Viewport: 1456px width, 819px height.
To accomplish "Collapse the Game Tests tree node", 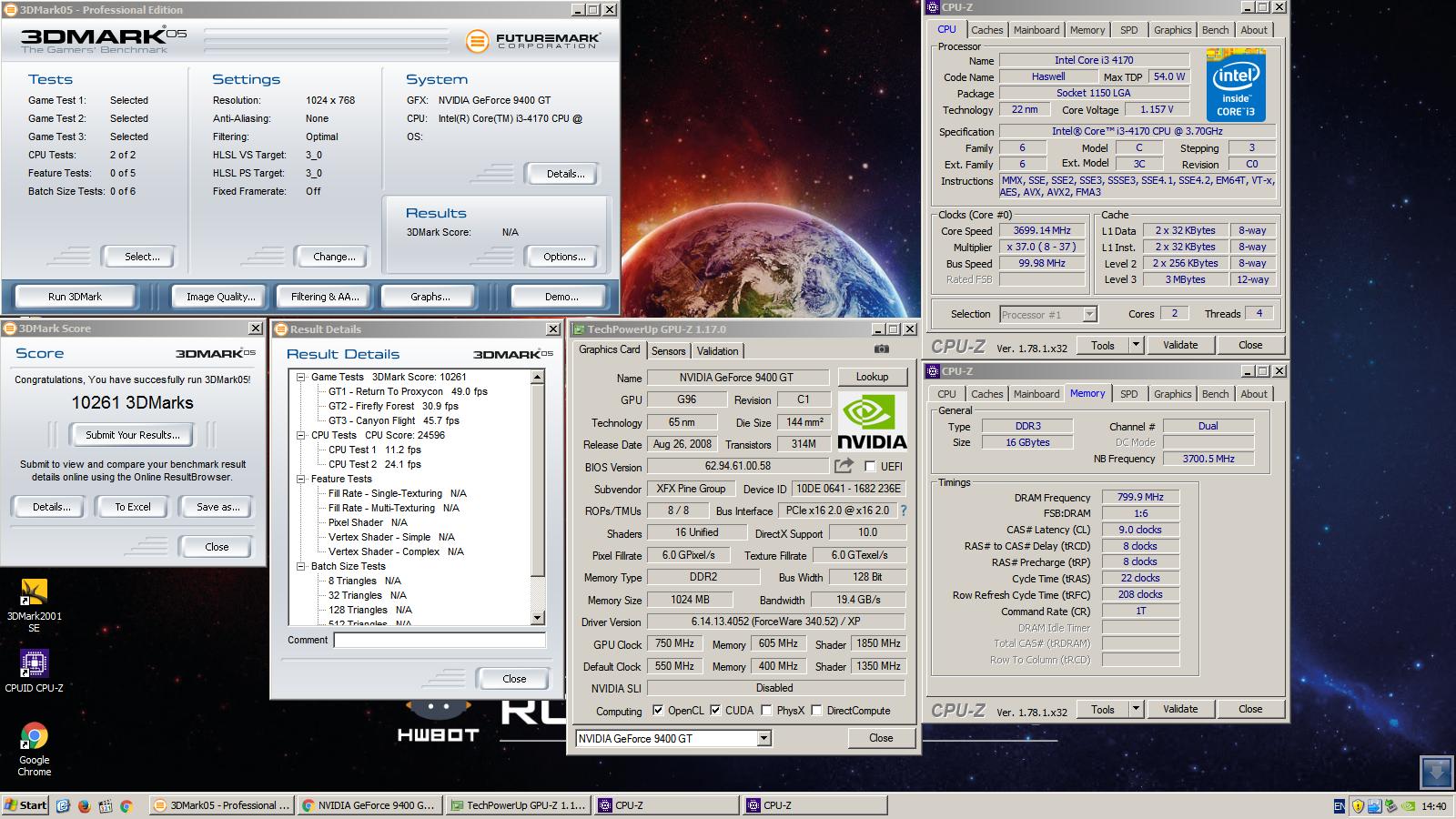I will point(300,377).
